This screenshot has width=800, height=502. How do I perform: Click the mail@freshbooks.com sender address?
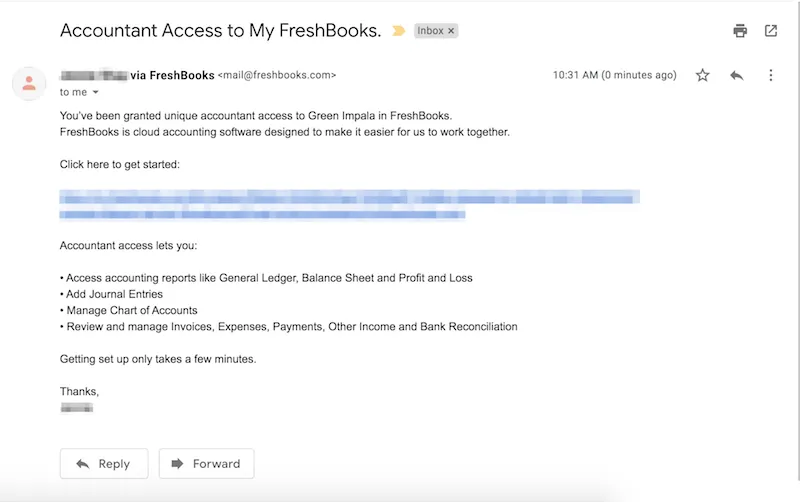tap(277, 75)
